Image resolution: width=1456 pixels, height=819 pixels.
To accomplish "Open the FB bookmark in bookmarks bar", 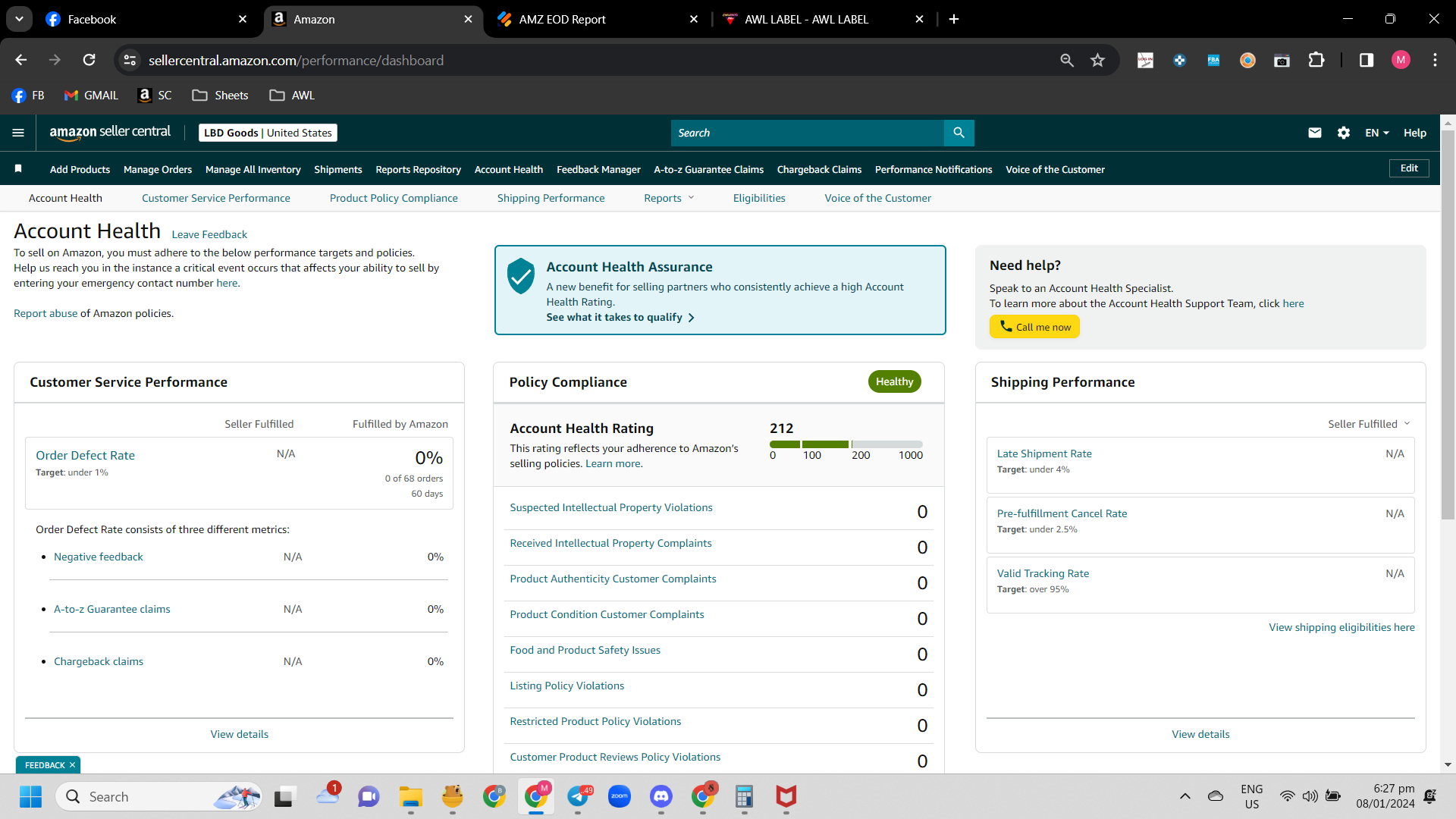I will tap(29, 96).
